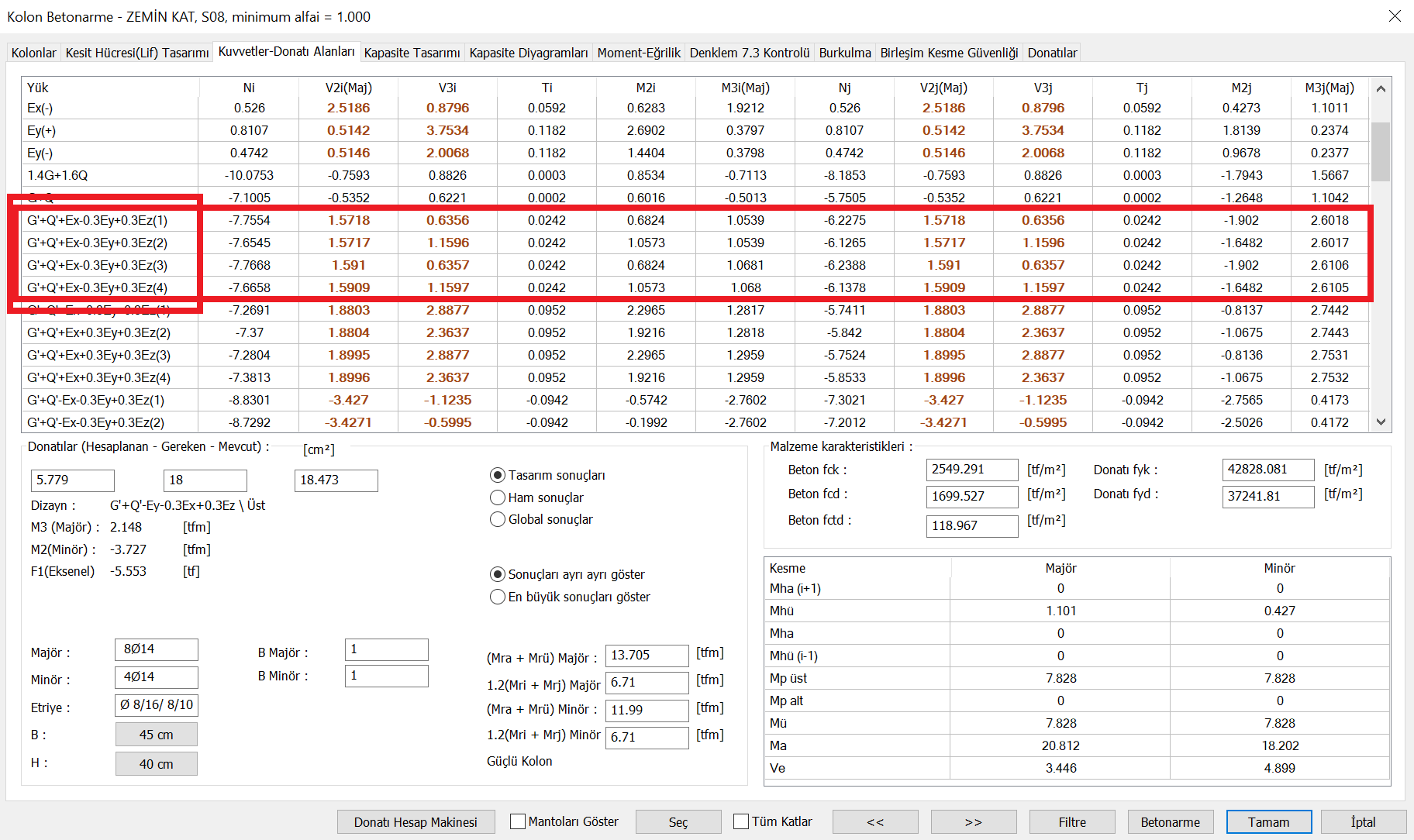Go to previous column with << button
The width and height of the screenshot is (1414, 840).
point(875,822)
